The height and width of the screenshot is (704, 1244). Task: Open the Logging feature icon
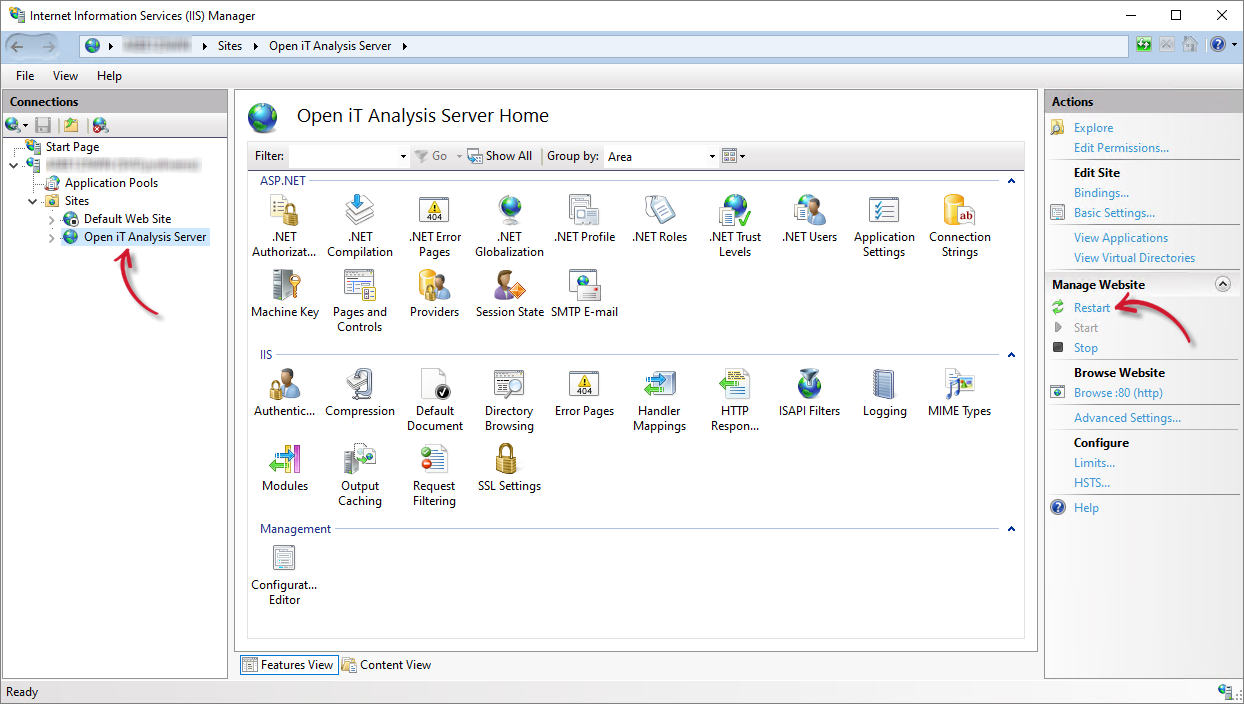click(884, 392)
